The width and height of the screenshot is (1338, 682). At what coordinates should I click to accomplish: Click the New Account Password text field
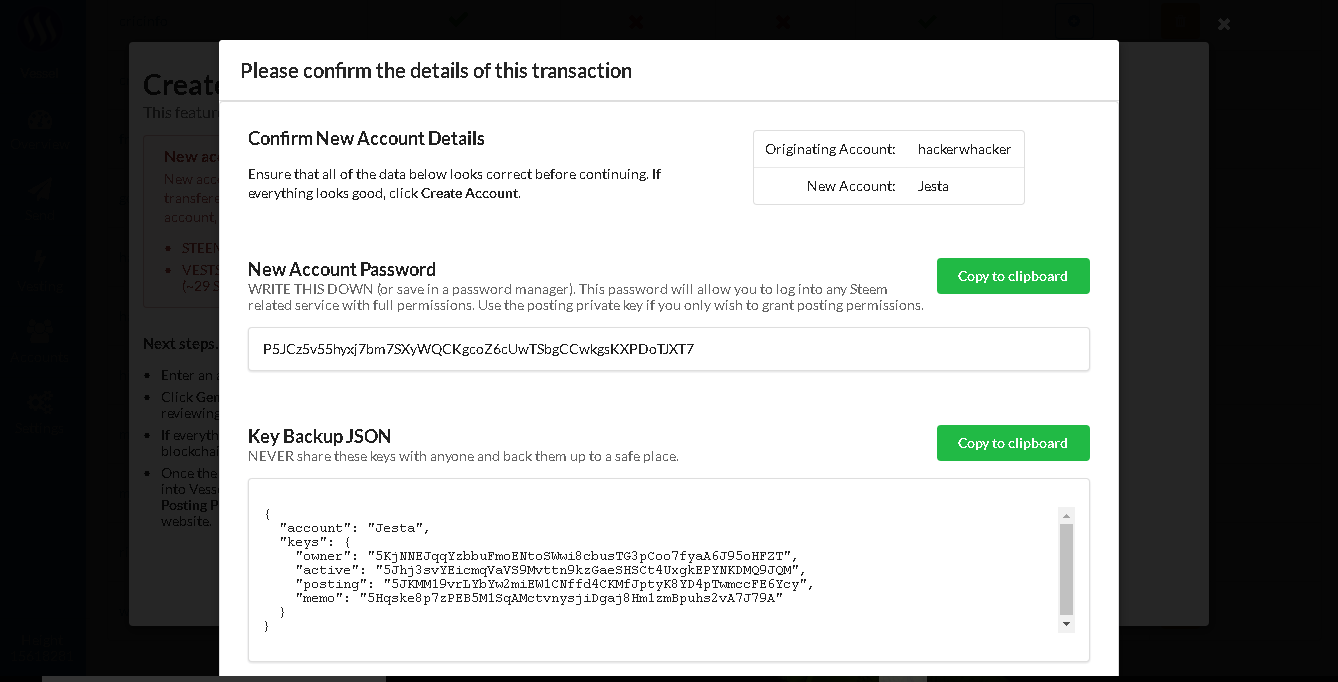click(x=669, y=349)
